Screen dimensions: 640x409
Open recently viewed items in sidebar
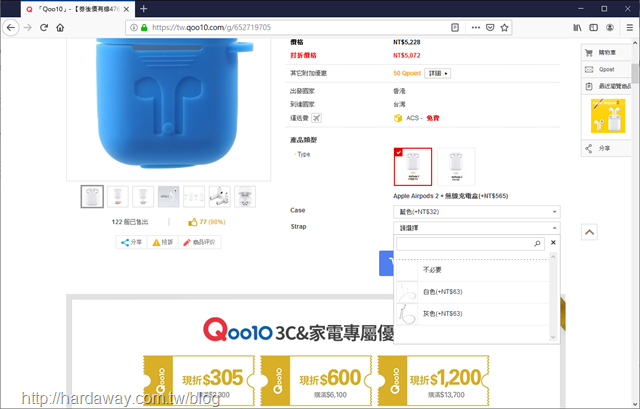click(x=606, y=86)
